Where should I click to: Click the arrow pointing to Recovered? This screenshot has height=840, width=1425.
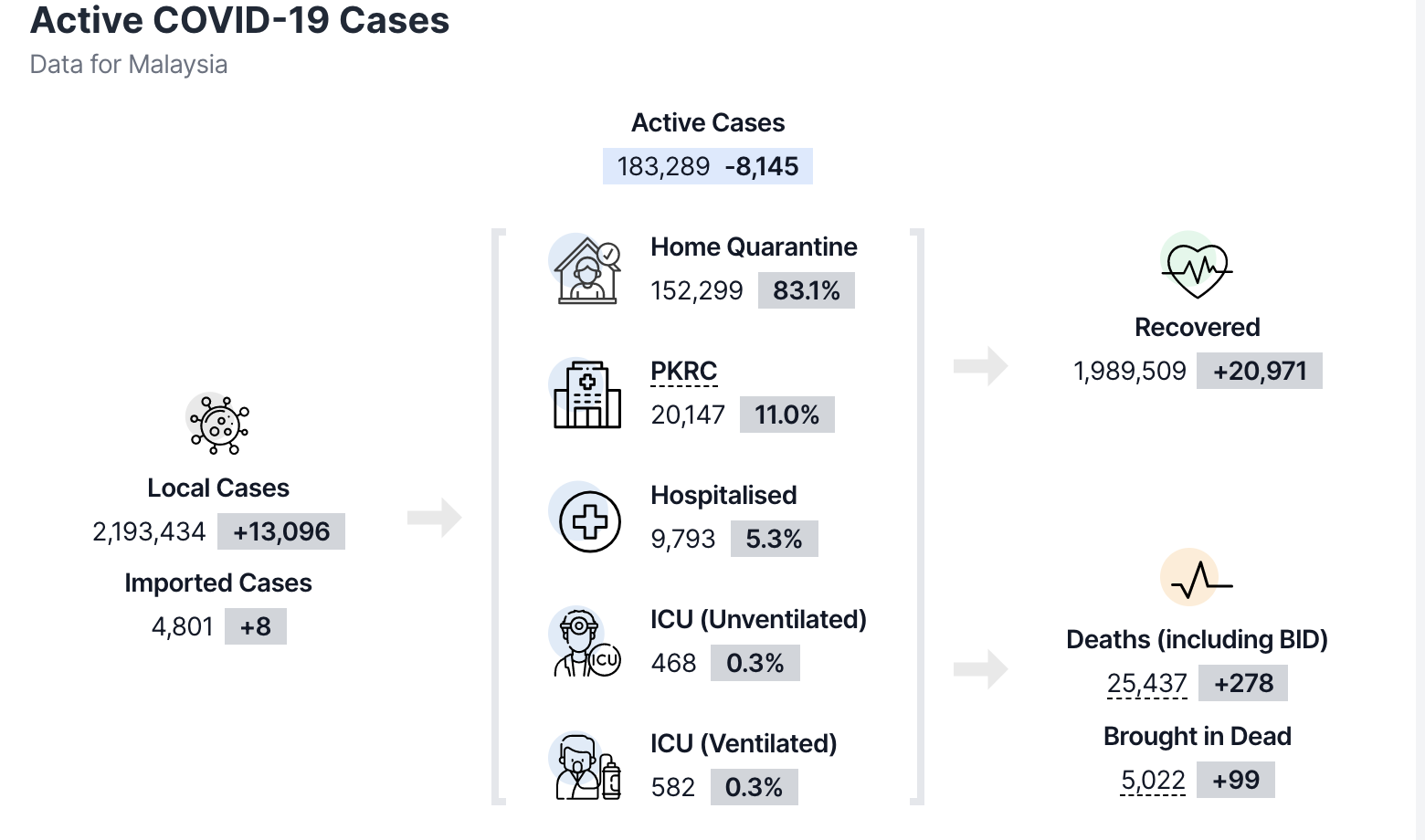(x=980, y=366)
